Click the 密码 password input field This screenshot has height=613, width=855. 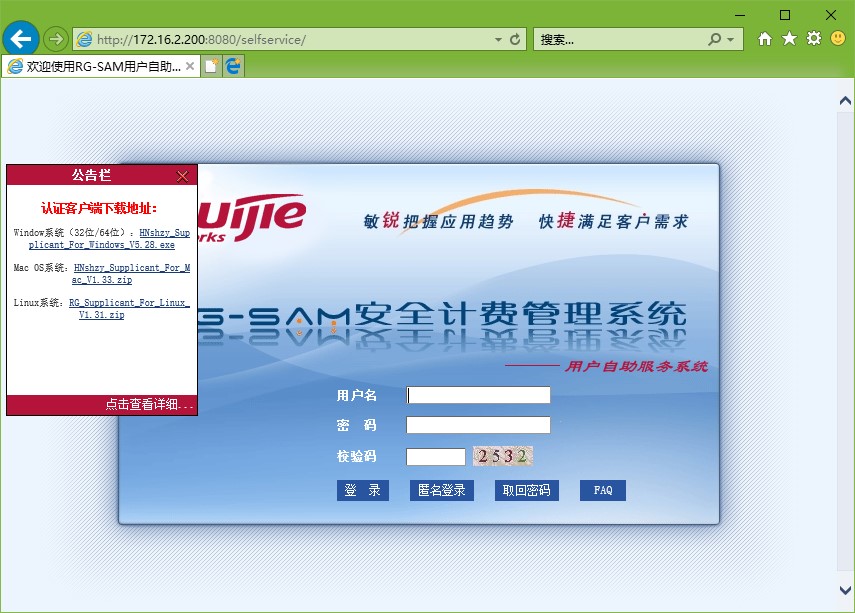coord(478,425)
